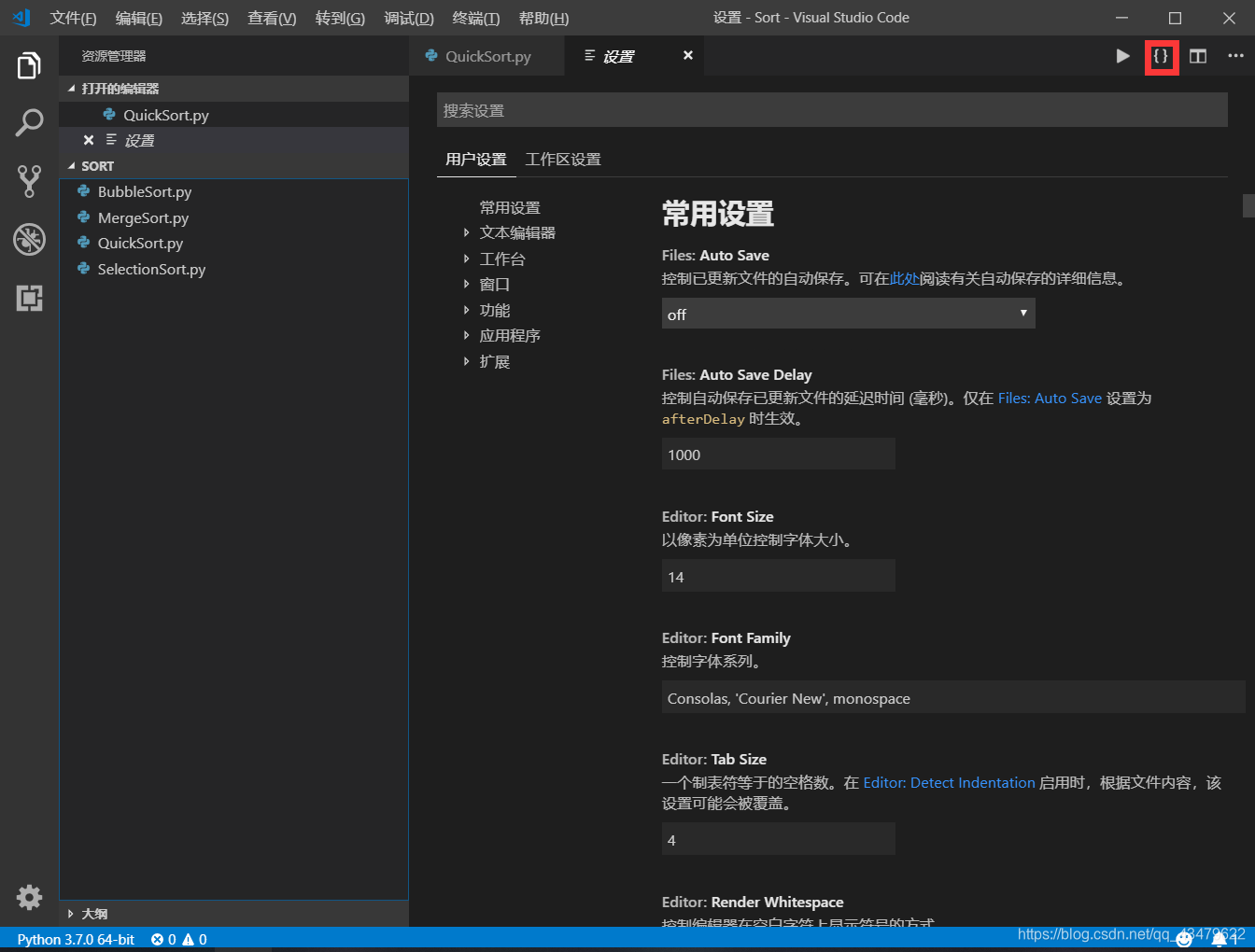The image size is (1255, 952).
Task: Open MergeSort.py from the explorer
Action: tap(233, 217)
